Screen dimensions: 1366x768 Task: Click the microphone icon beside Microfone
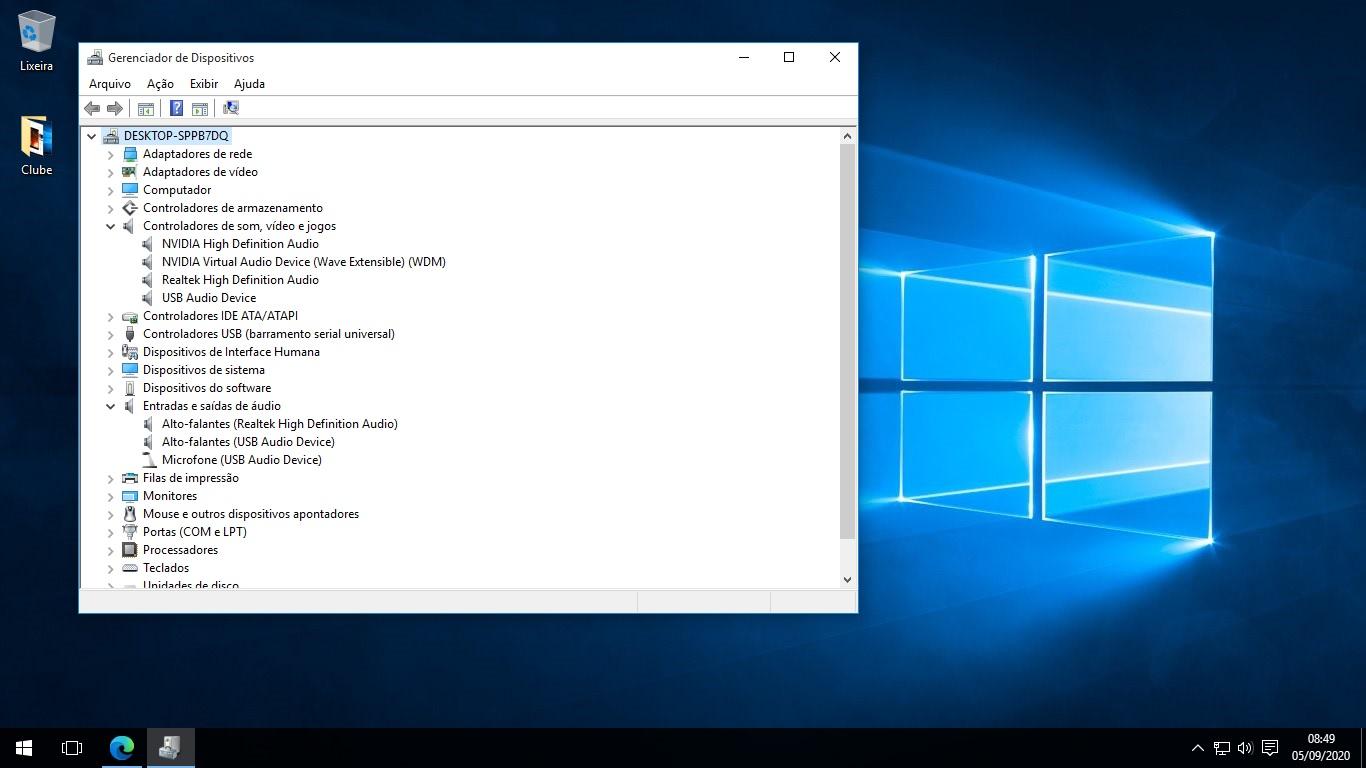[149, 460]
